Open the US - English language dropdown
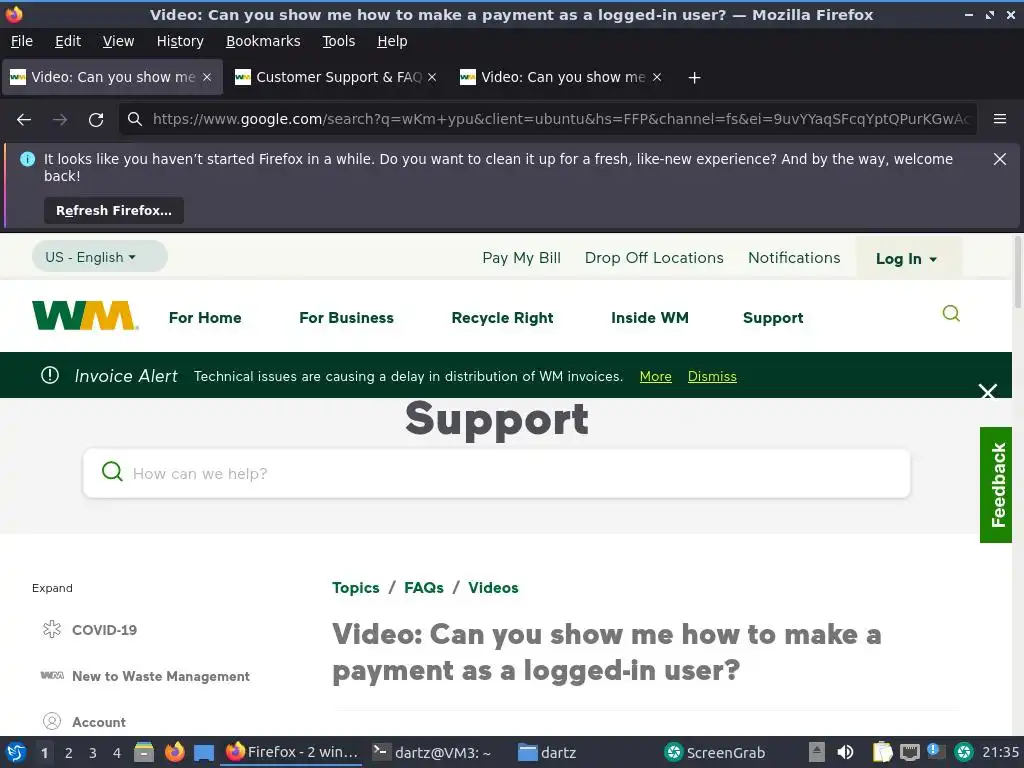 [x=99, y=257]
